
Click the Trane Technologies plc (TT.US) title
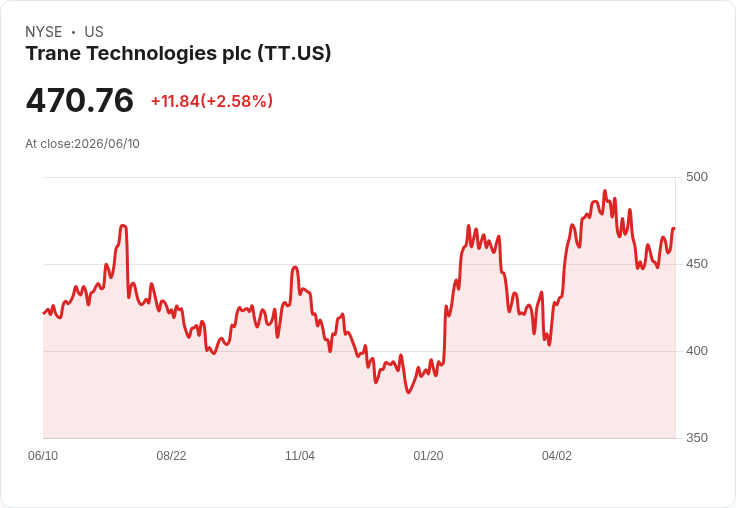pyautogui.click(x=178, y=54)
